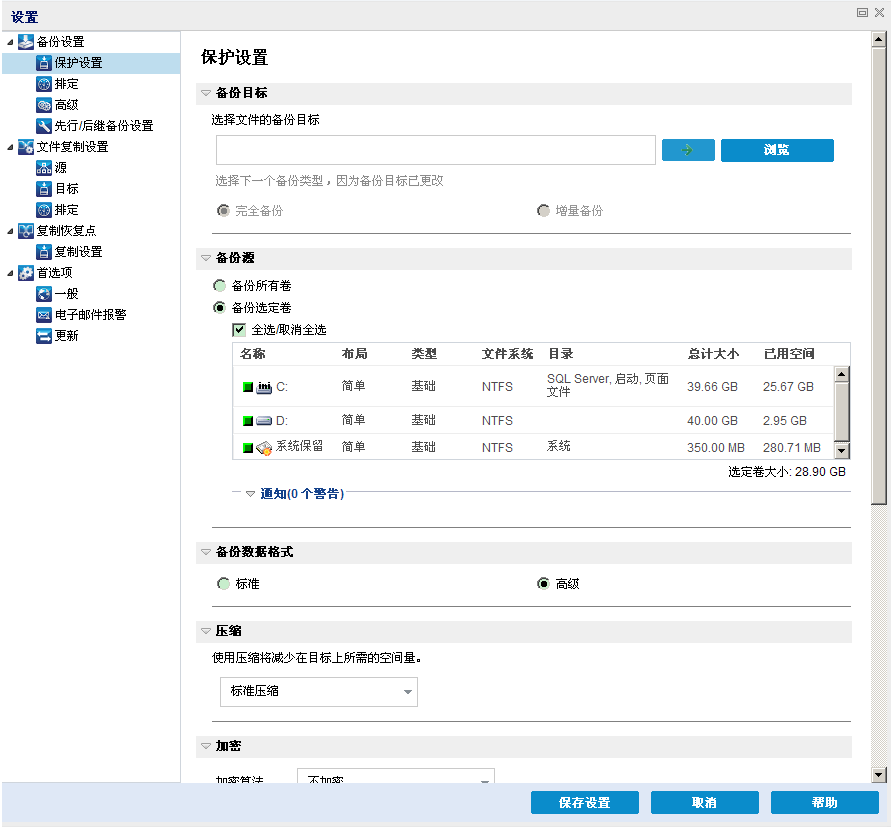The width and height of the screenshot is (891, 836).
Task: Open the 标准压缩 compression dropdown
Action: tap(318, 691)
